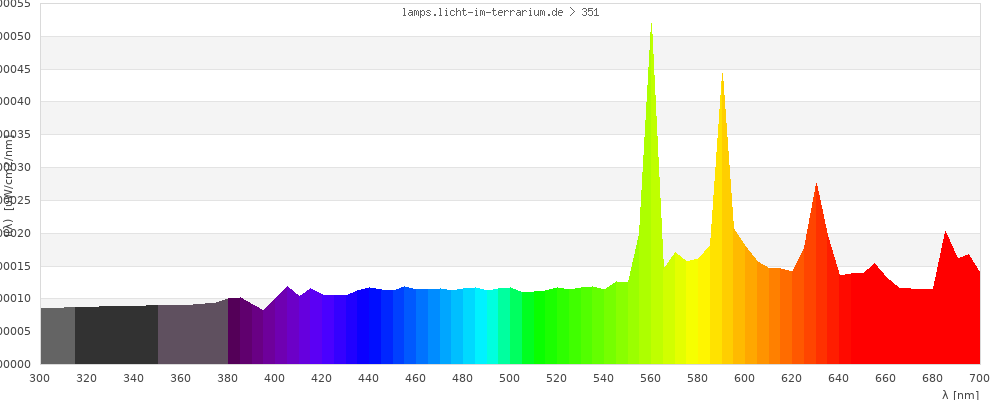Image resolution: width=1000 pixels, height=400 pixels.
Task: Select the dark gray band around 330 nm
Action: (x=110, y=336)
